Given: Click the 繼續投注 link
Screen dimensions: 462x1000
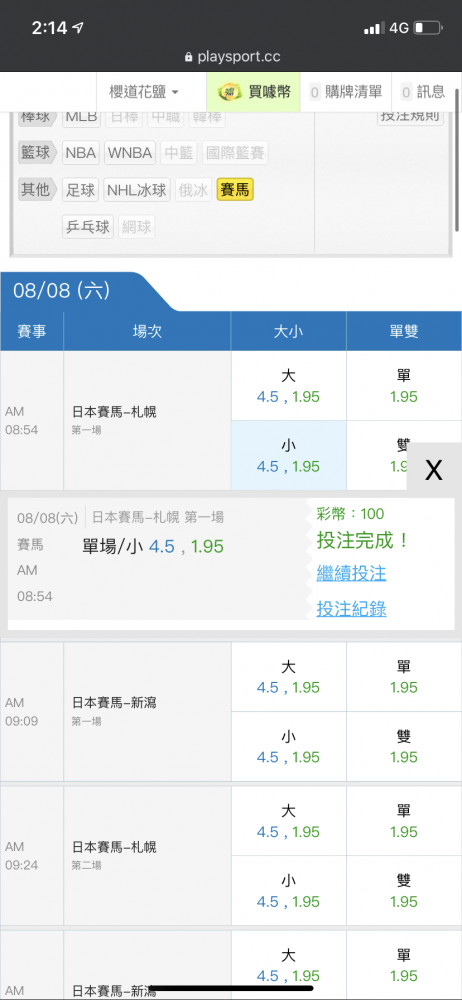Looking at the screenshot, I should (x=351, y=573).
